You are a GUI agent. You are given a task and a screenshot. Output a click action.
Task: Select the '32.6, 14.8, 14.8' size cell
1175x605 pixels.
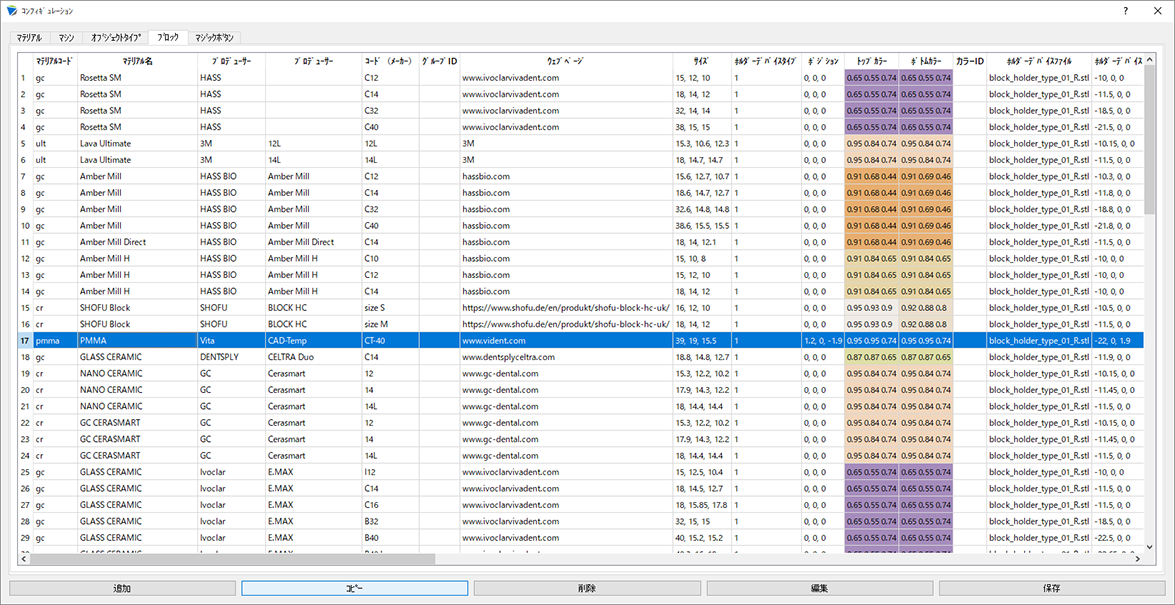[x=702, y=209]
